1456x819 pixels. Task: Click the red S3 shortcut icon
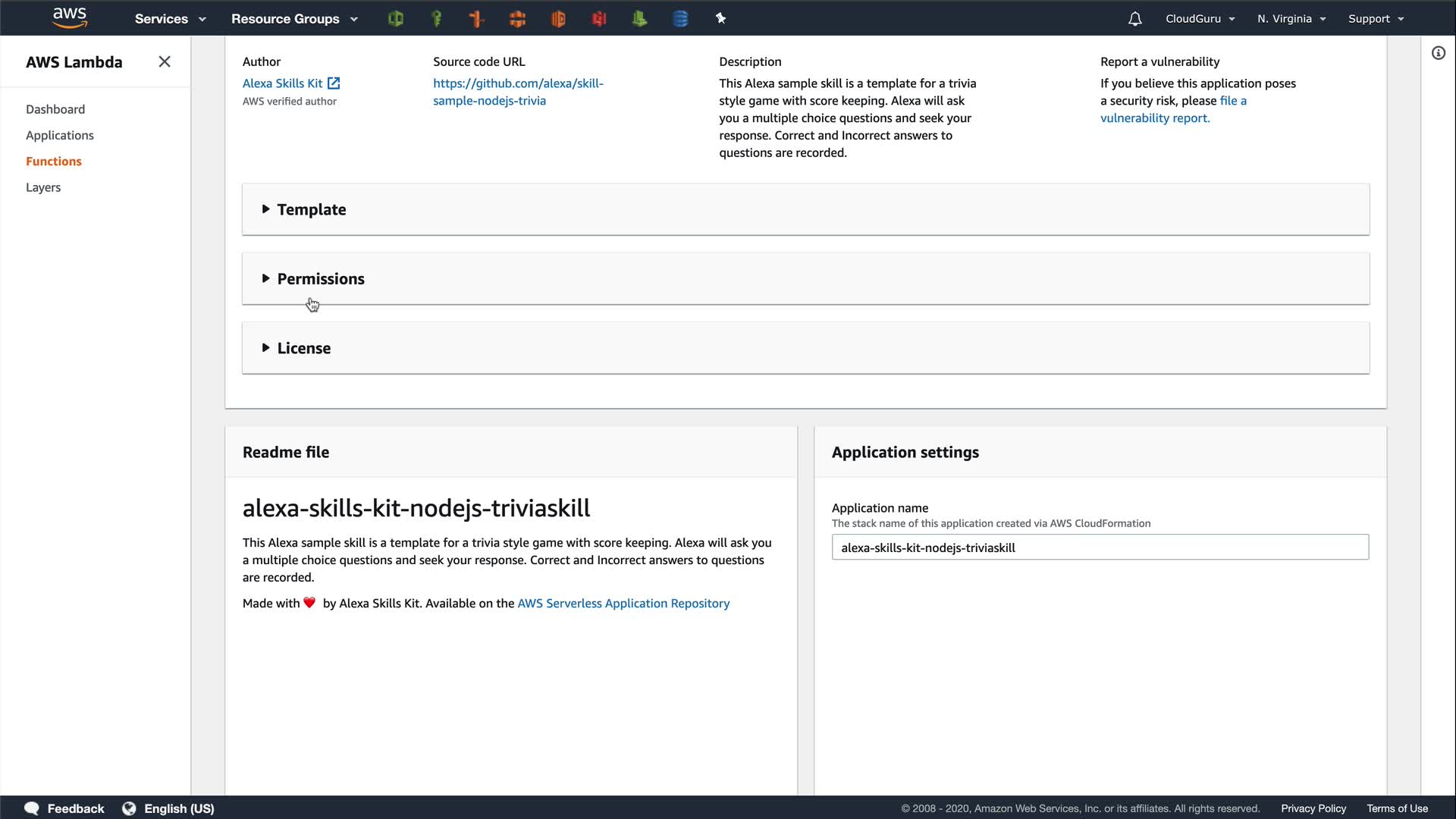click(599, 19)
